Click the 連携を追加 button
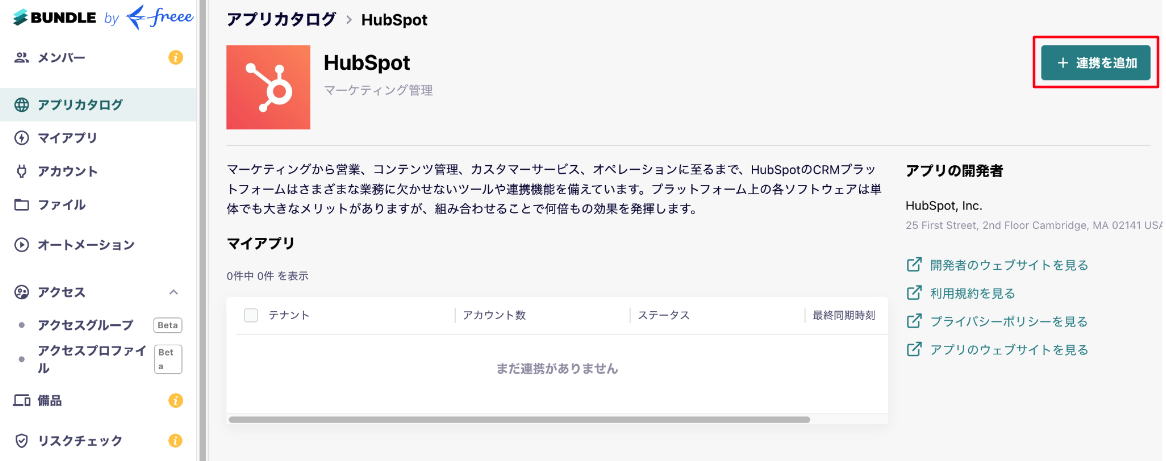The image size is (1166, 461). tap(1095, 62)
